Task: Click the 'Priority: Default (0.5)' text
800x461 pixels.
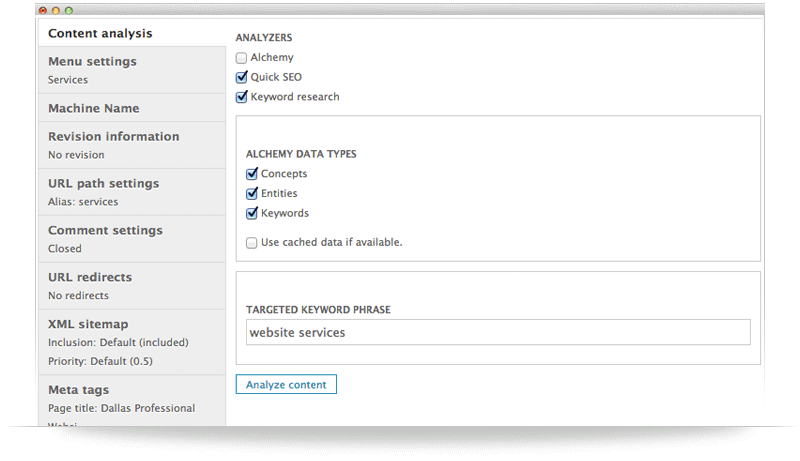Action: (x=101, y=361)
